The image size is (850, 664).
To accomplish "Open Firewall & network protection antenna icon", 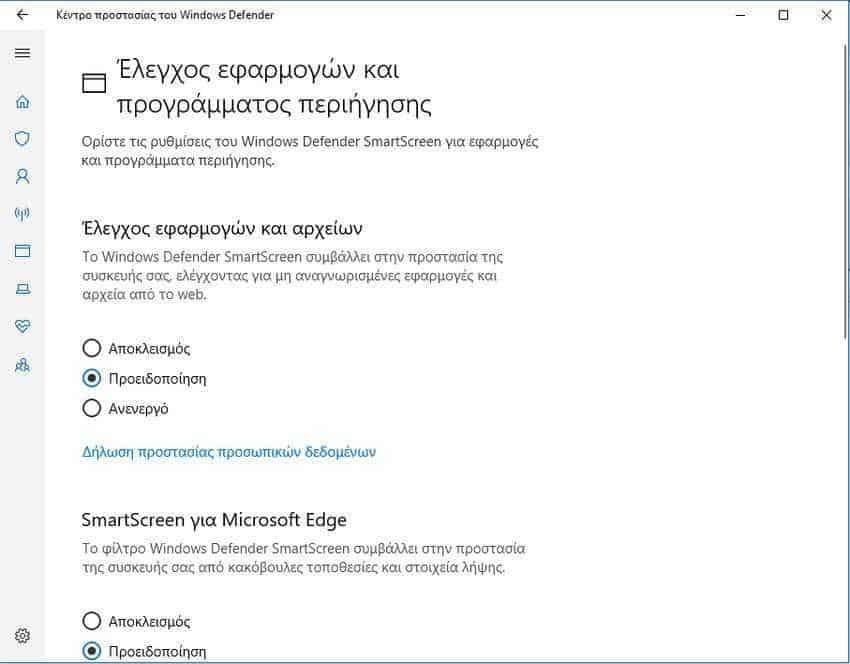I will tap(22, 214).
